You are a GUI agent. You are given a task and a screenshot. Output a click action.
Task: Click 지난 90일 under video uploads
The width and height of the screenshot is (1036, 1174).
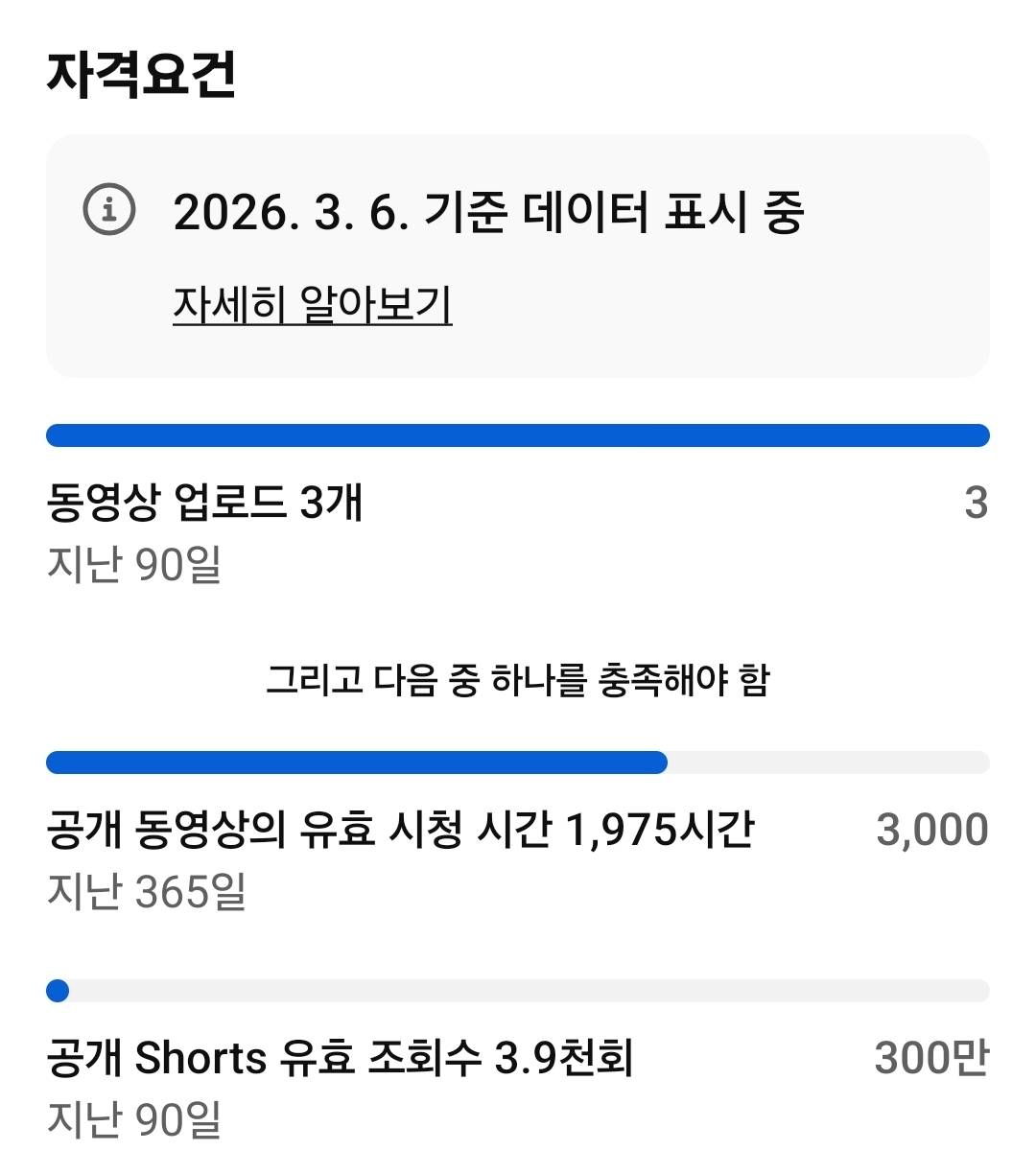[134, 565]
